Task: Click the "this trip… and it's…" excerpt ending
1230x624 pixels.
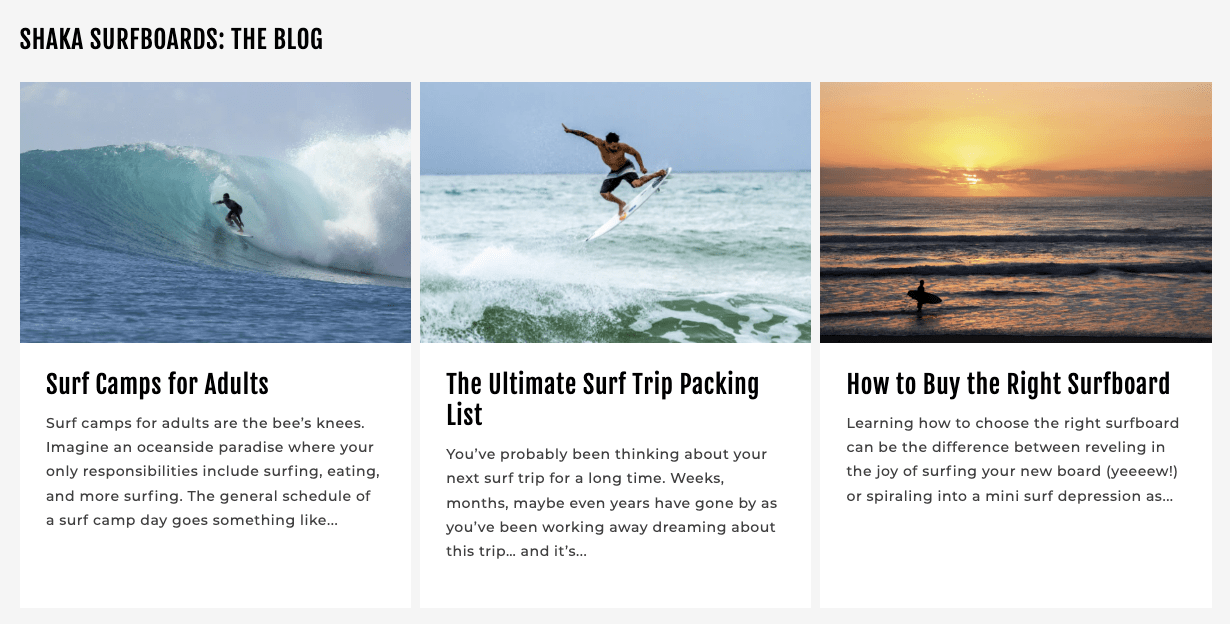Action: pyautogui.click(x=516, y=551)
